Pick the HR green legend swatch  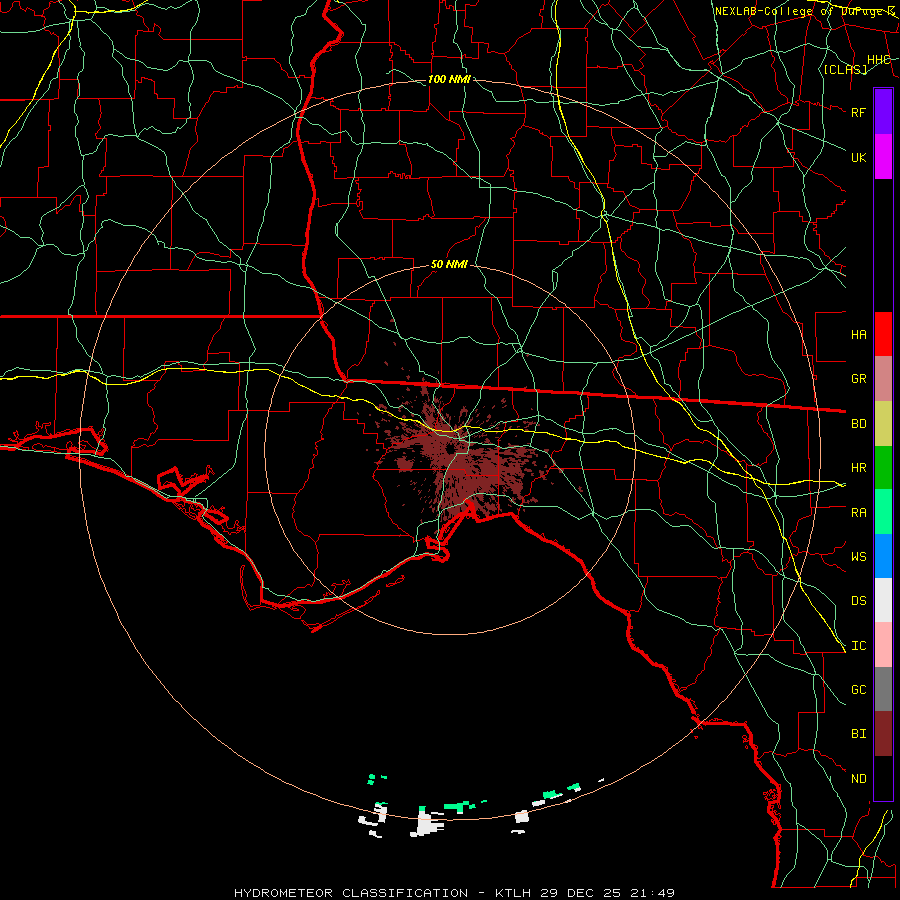(x=883, y=467)
